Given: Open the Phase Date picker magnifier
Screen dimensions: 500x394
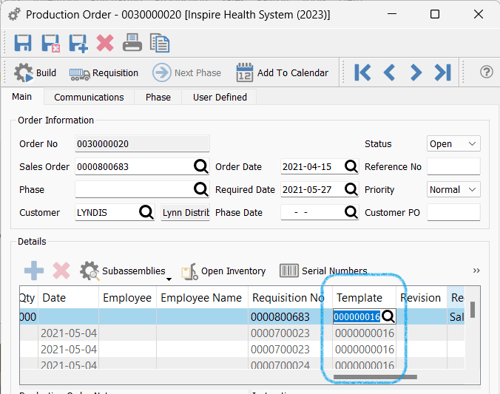Looking at the screenshot, I should (351, 212).
